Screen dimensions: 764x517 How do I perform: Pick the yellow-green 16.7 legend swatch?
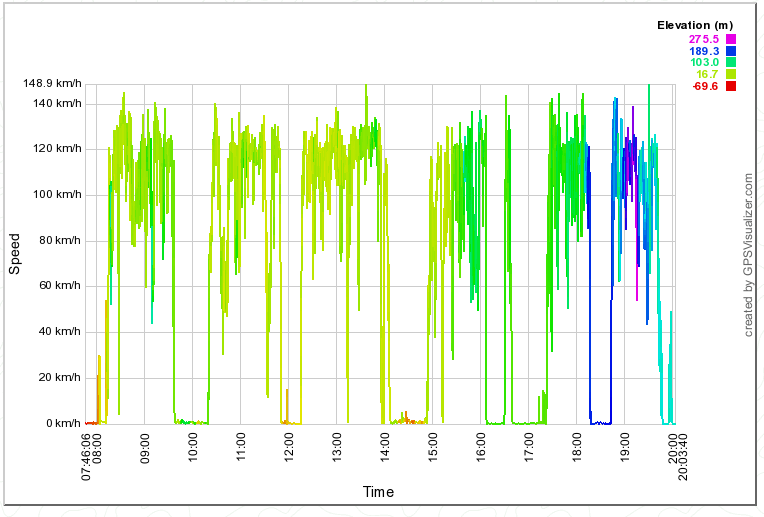(731, 75)
